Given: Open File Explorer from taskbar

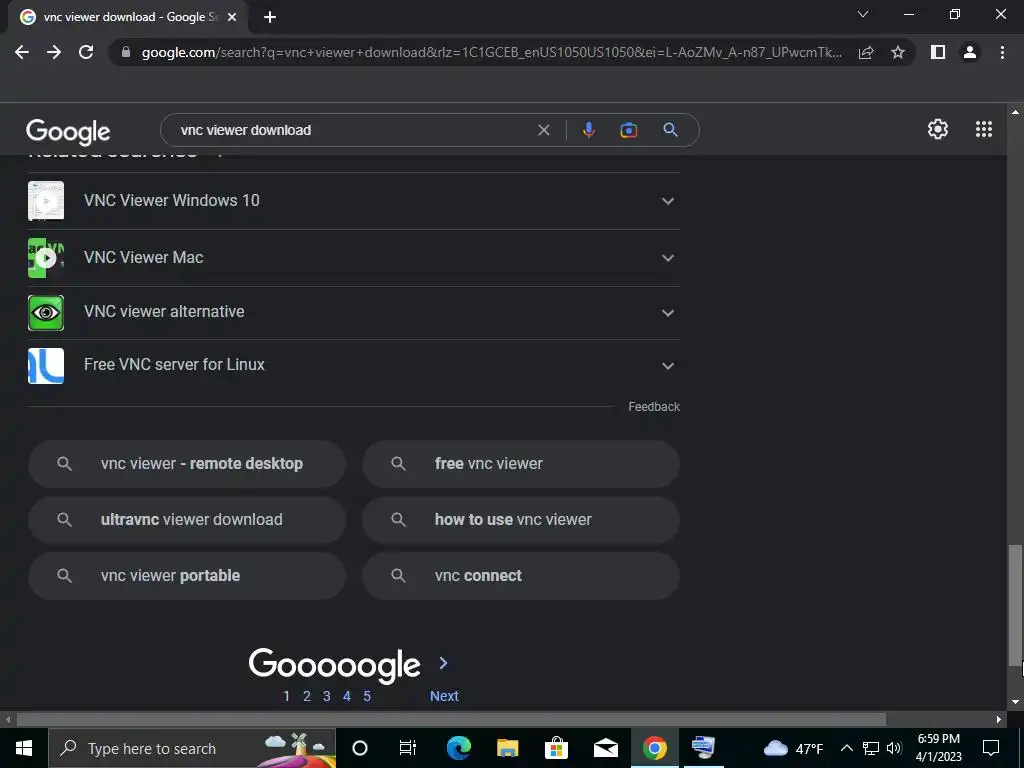Looking at the screenshot, I should click(507, 748).
